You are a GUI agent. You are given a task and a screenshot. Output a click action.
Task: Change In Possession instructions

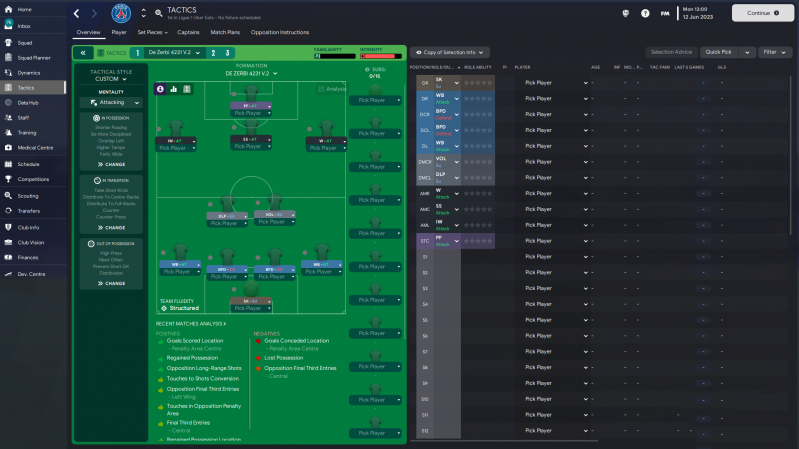tap(111, 165)
